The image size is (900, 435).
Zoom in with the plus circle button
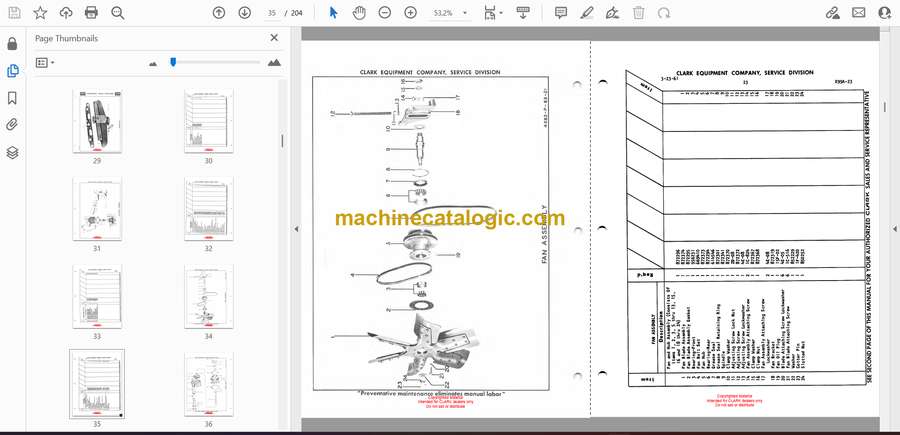click(x=410, y=13)
